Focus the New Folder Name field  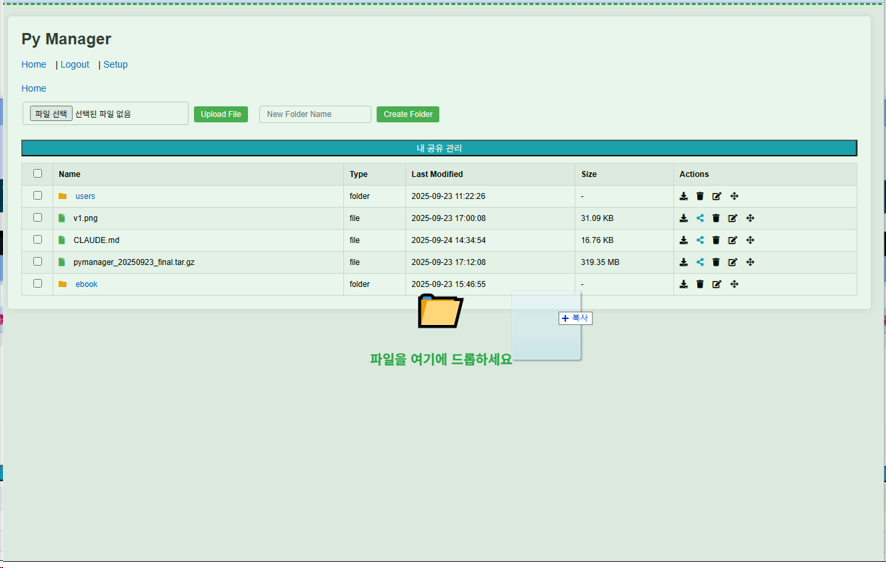click(315, 114)
